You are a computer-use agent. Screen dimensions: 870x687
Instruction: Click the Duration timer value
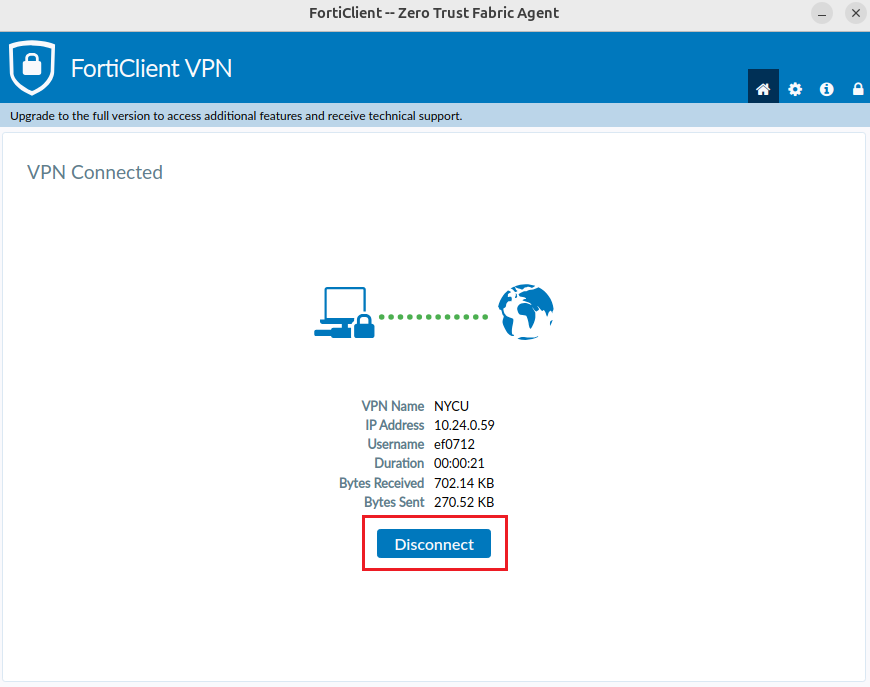pyautogui.click(x=459, y=463)
